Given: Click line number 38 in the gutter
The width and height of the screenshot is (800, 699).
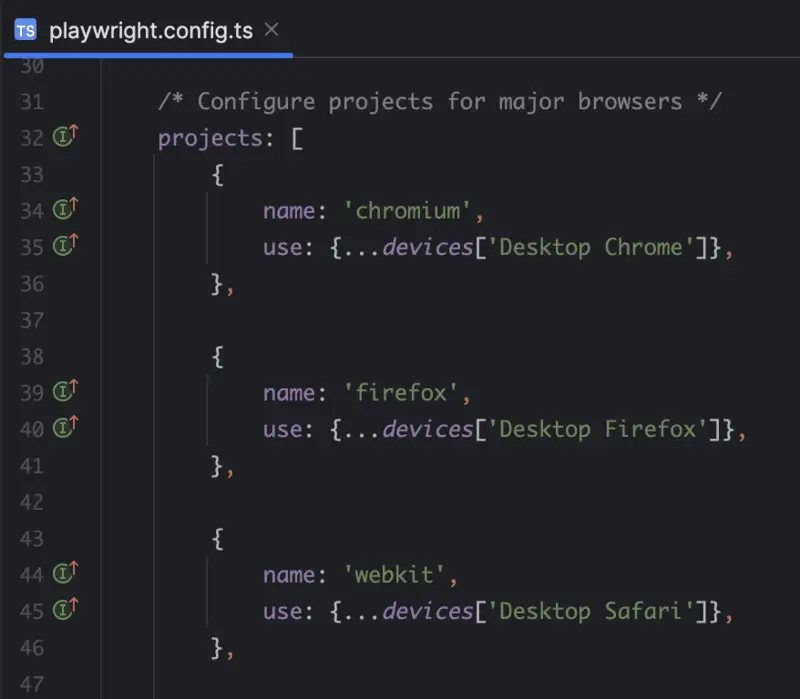Looking at the screenshot, I should pos(32,356).
